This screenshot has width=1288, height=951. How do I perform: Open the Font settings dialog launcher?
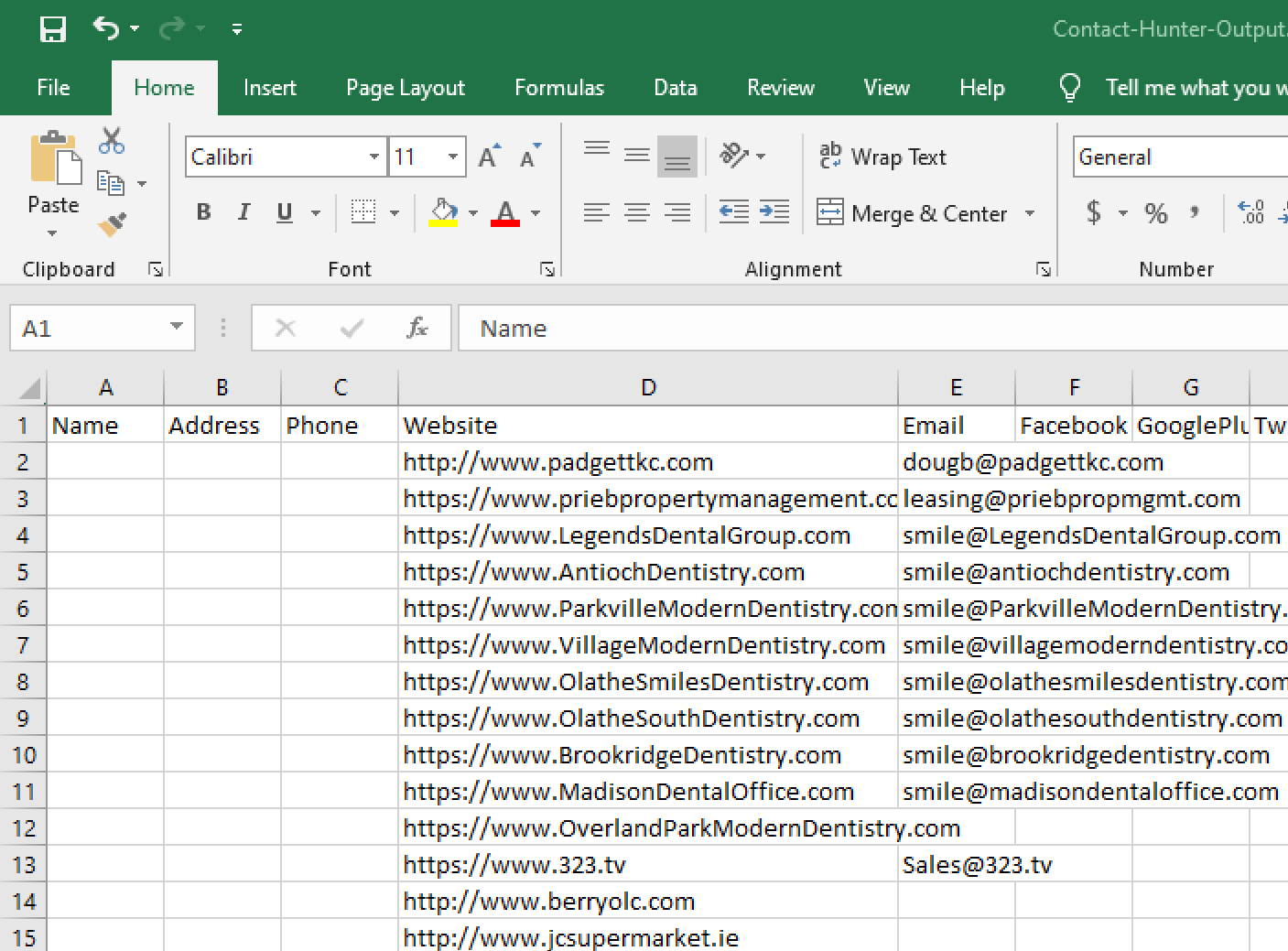coord(547,269)
